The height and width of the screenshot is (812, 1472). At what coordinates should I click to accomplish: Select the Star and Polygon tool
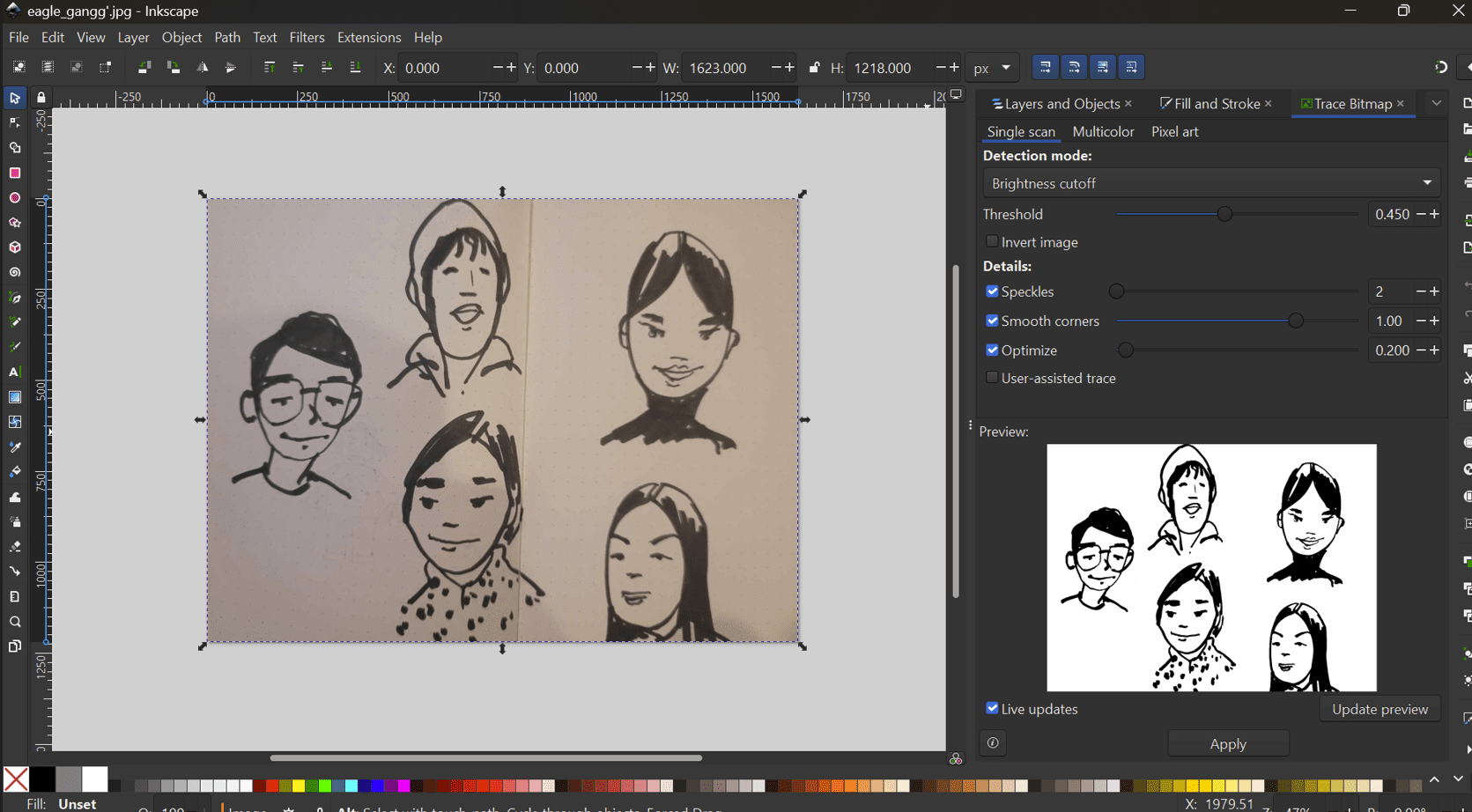tap(15, 223)
